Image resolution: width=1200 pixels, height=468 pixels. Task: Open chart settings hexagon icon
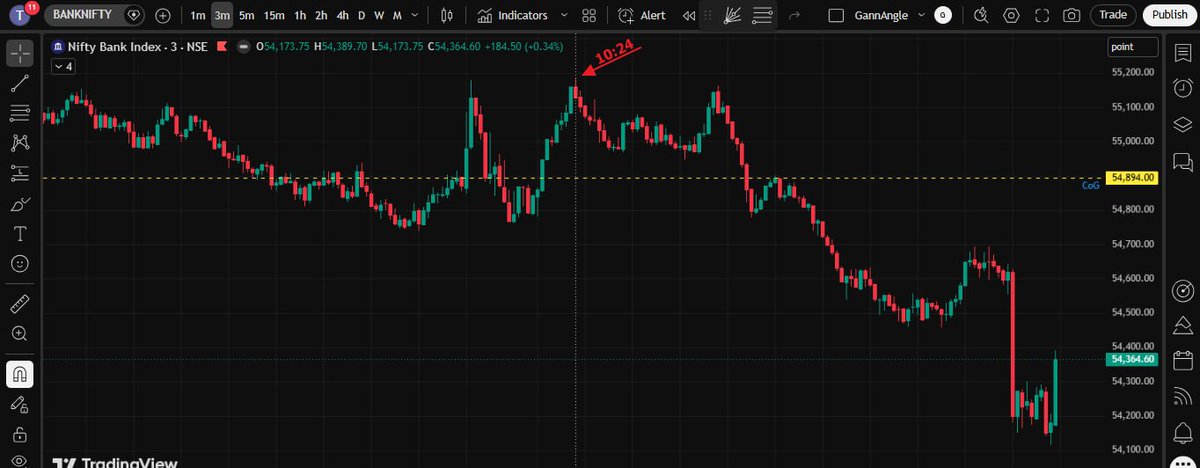click(1012, 15)
